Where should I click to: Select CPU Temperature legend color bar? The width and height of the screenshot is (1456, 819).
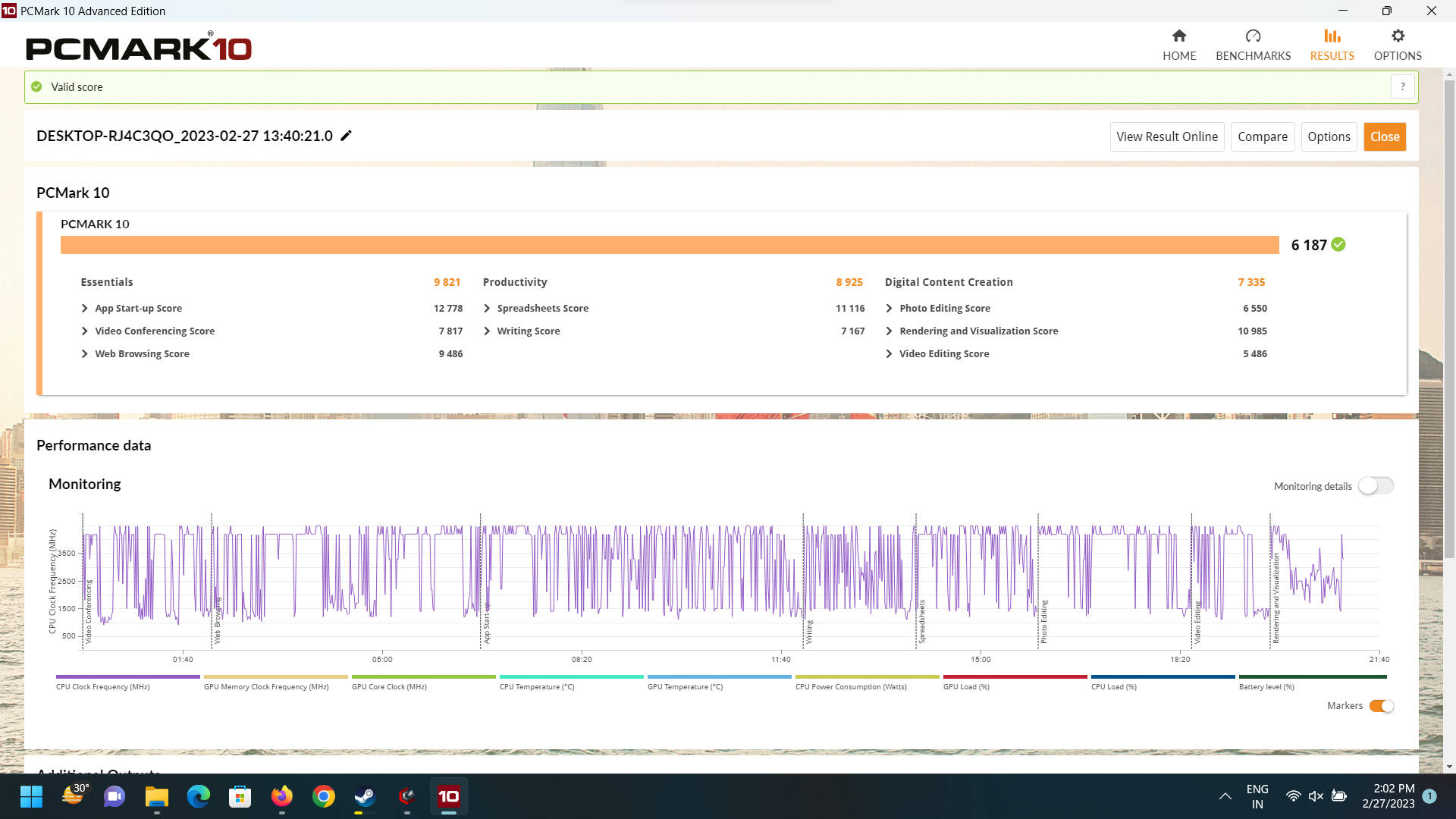pos(571,676)
